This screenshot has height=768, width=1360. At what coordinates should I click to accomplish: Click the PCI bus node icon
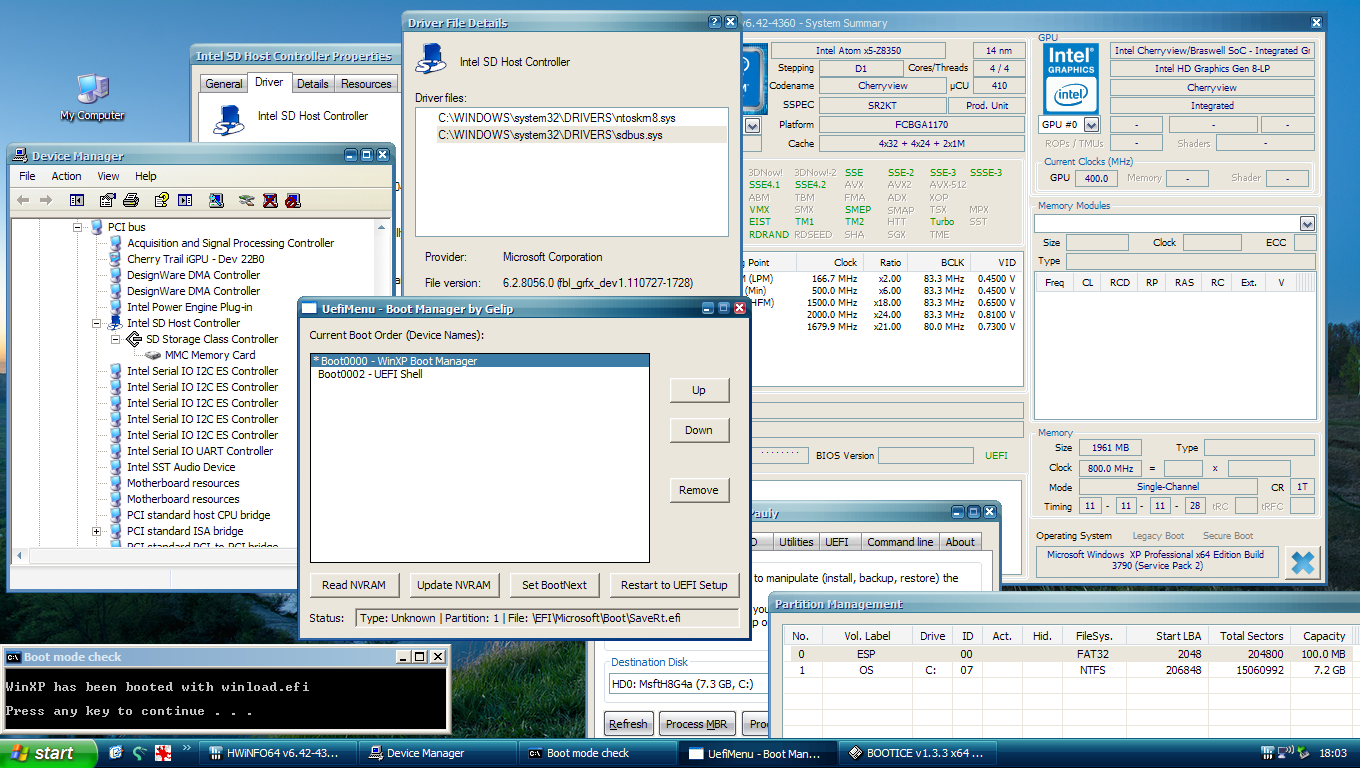(96, 227)
